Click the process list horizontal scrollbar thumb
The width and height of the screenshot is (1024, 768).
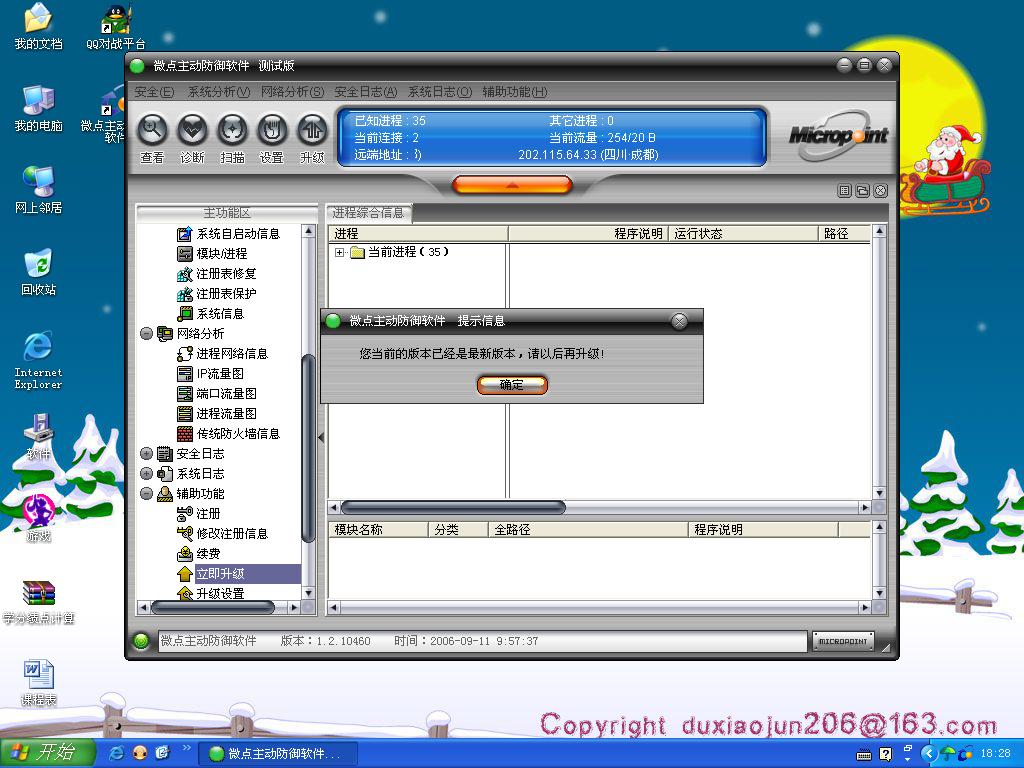tap(453, 507)
